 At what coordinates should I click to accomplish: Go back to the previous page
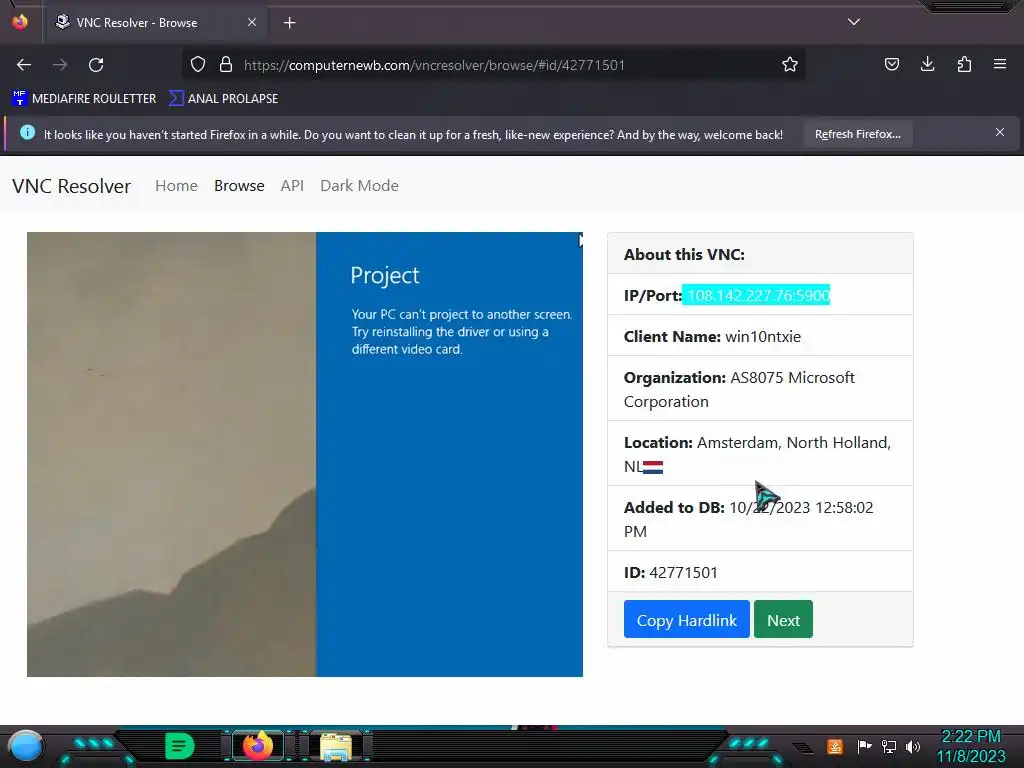pos(24,65)
